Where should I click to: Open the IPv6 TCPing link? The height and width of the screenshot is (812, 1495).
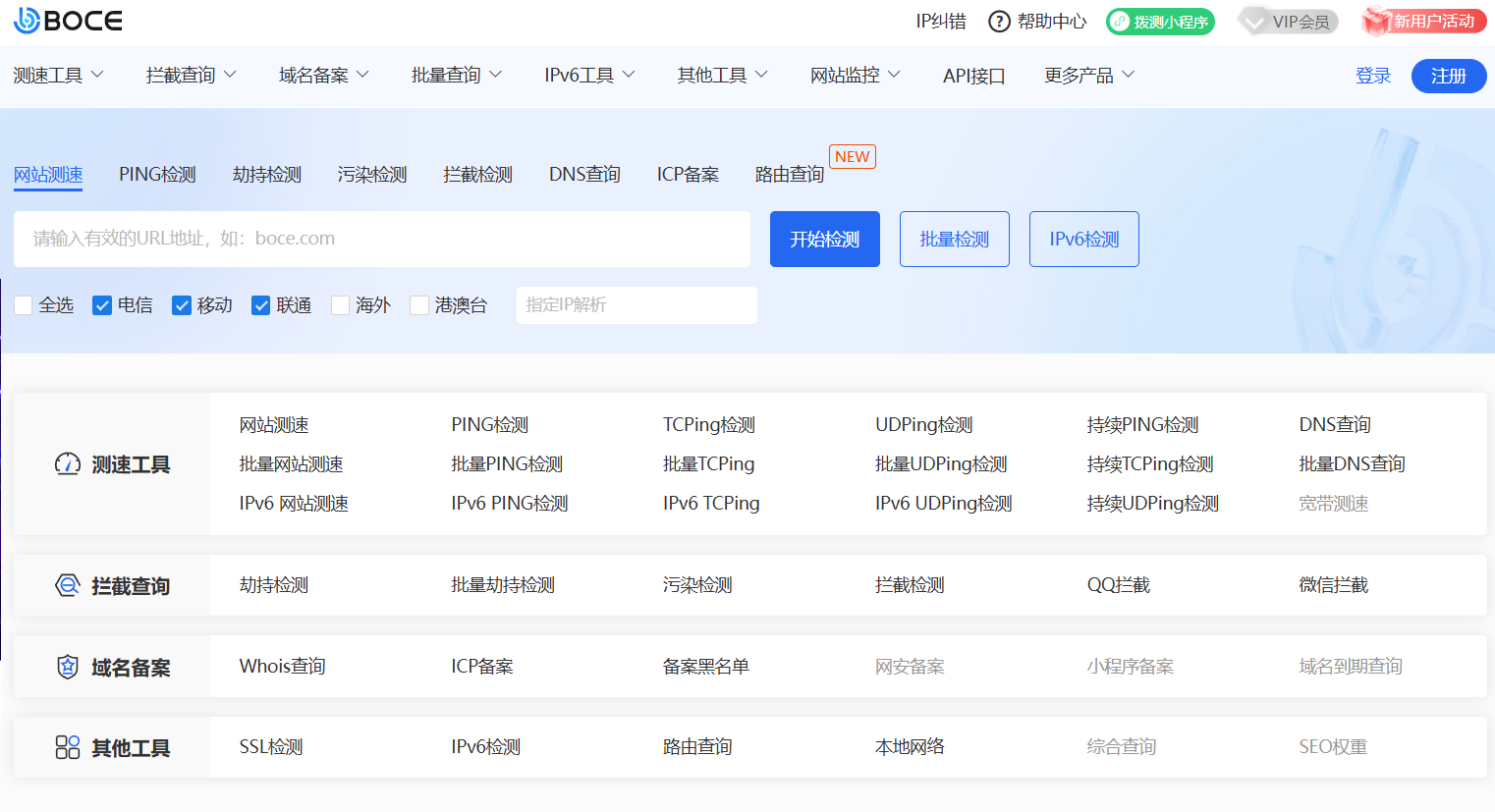[711, 504]
